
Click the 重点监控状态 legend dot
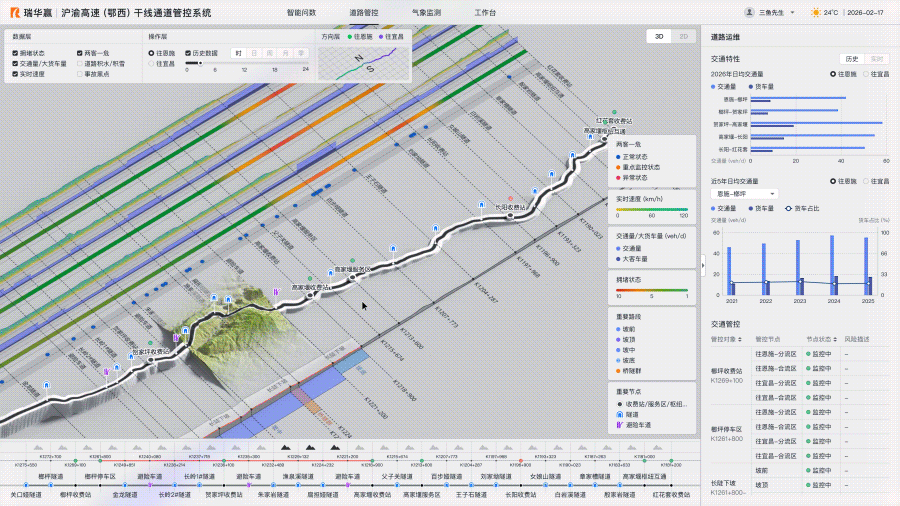pyautogui.click(x=618, y=167)
